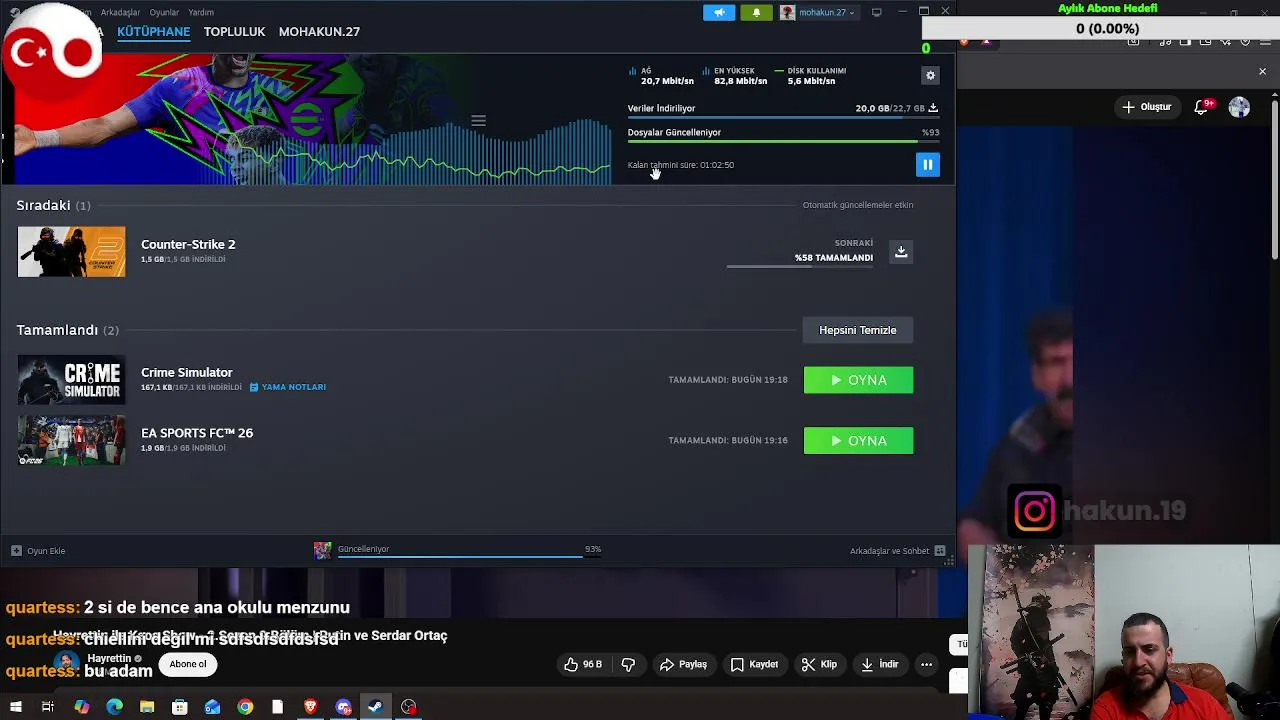Dislike the YouTube video
This screenshot has width=1280, height=720.
point(628,664)
